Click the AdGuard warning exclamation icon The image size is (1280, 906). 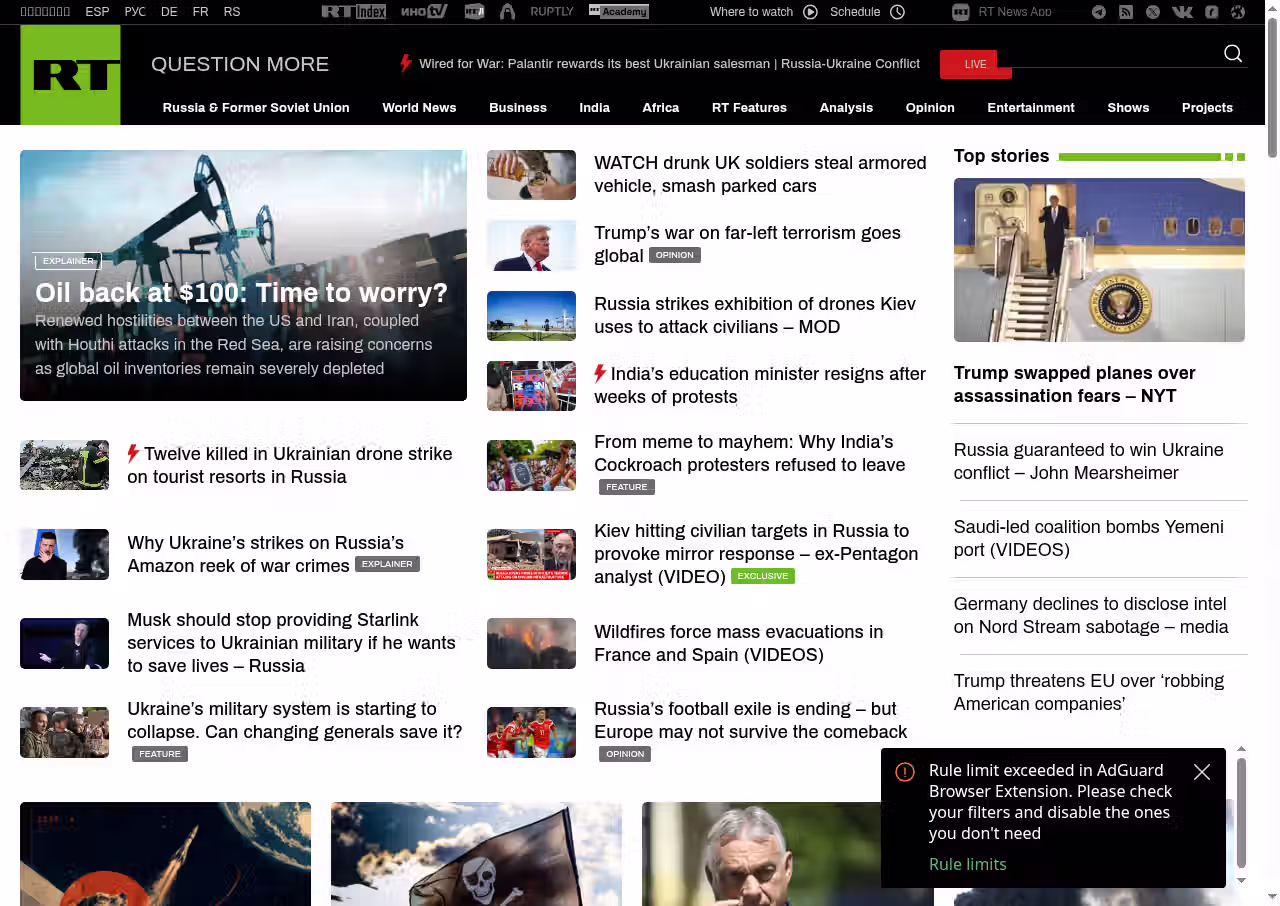pos(905,772)
